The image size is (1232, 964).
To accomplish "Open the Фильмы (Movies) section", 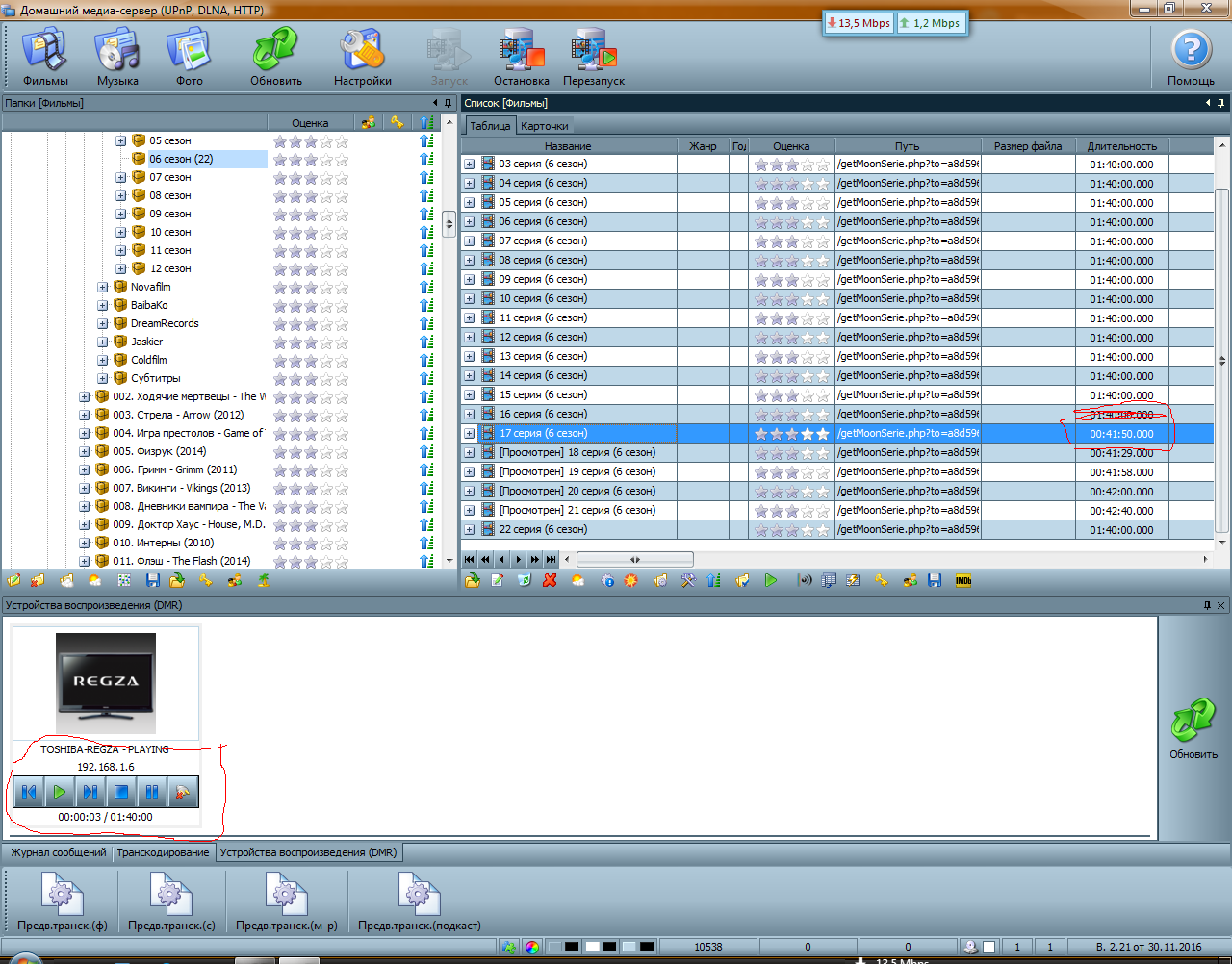I will coord(45,58).
